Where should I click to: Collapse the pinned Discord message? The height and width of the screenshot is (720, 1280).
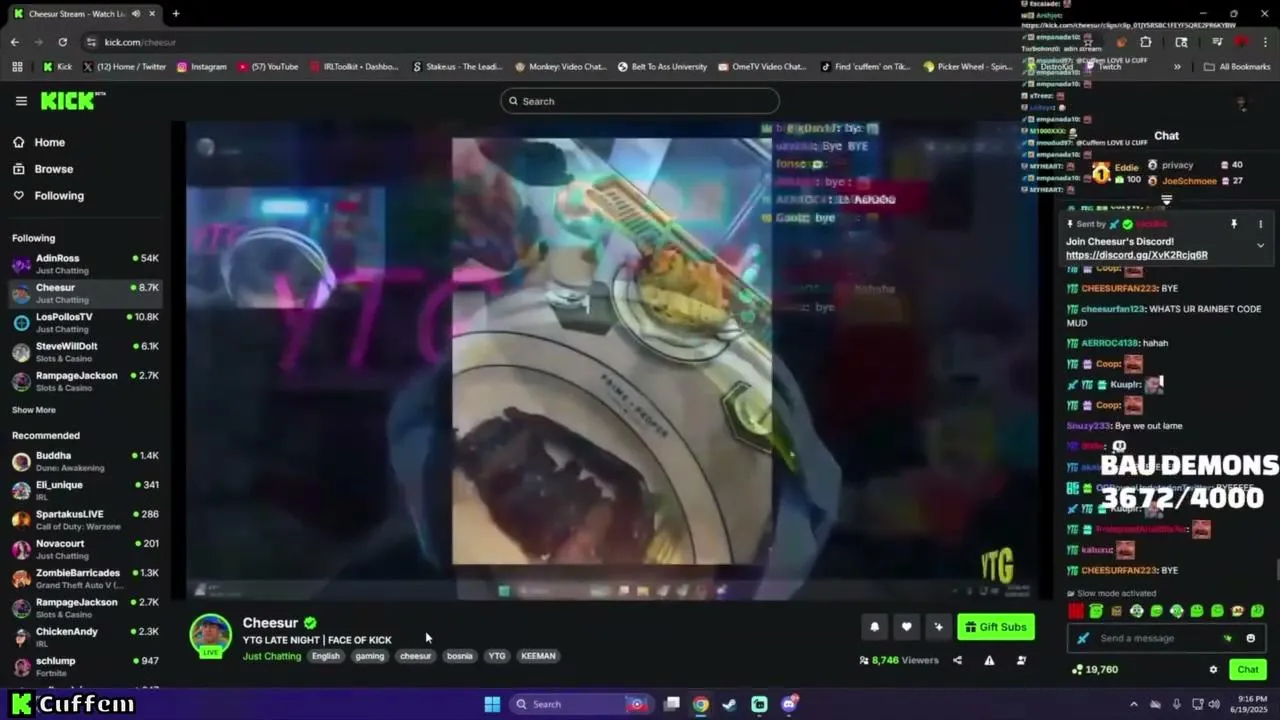tap(1260, 245)
